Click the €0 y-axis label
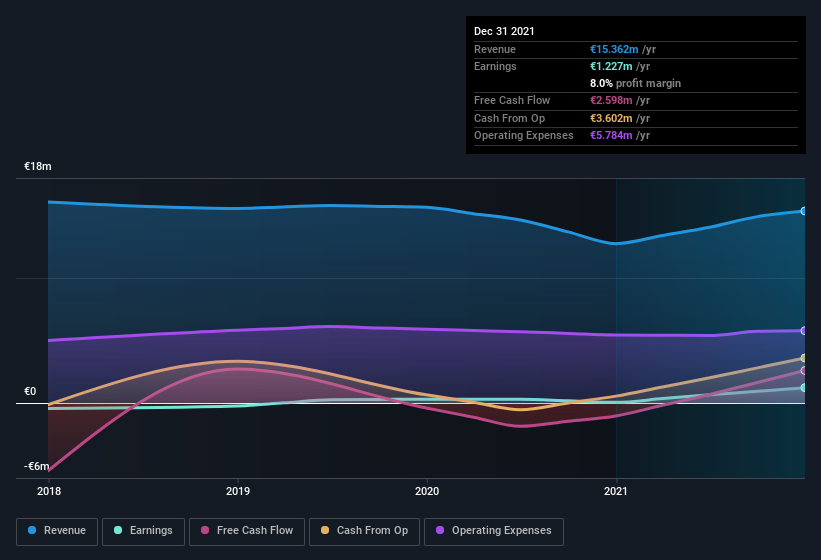821x560 pixels. pos(30,391)
